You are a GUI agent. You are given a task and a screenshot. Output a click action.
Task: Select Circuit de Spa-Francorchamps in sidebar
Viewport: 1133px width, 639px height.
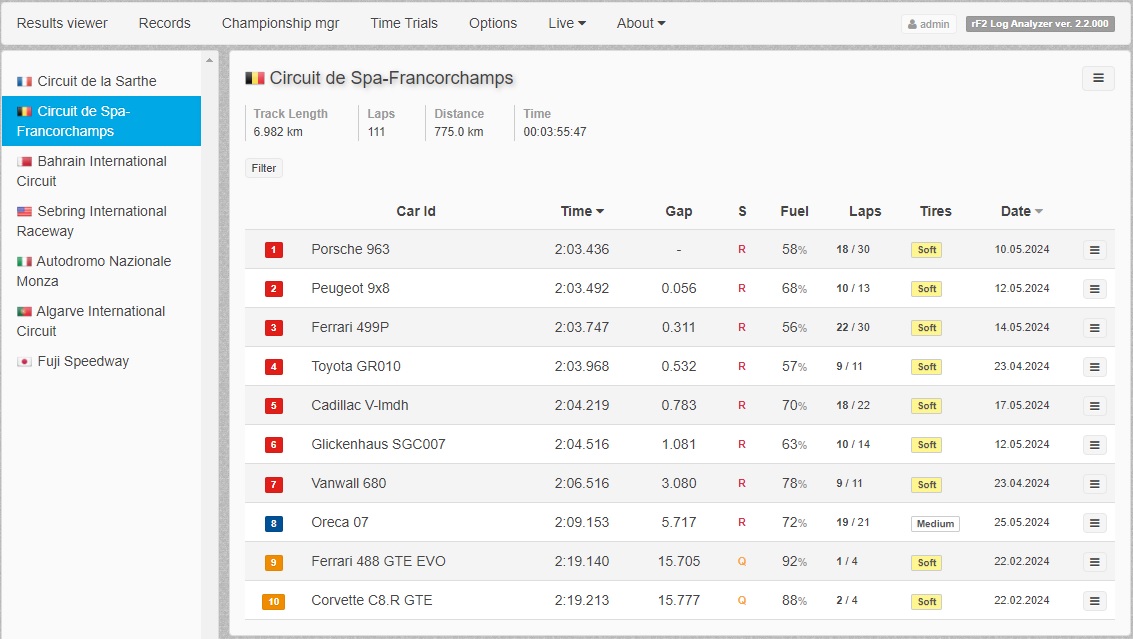(x=101, y=121)
